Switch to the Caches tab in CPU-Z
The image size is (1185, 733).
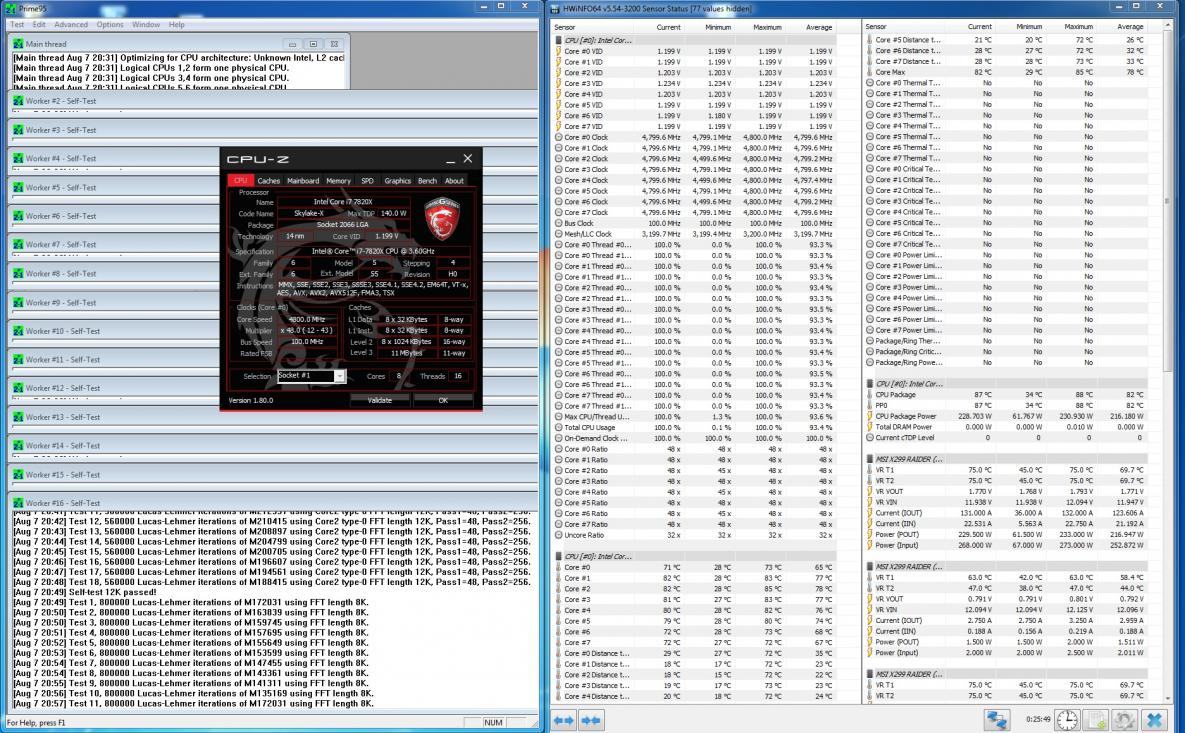click(268, 181)
